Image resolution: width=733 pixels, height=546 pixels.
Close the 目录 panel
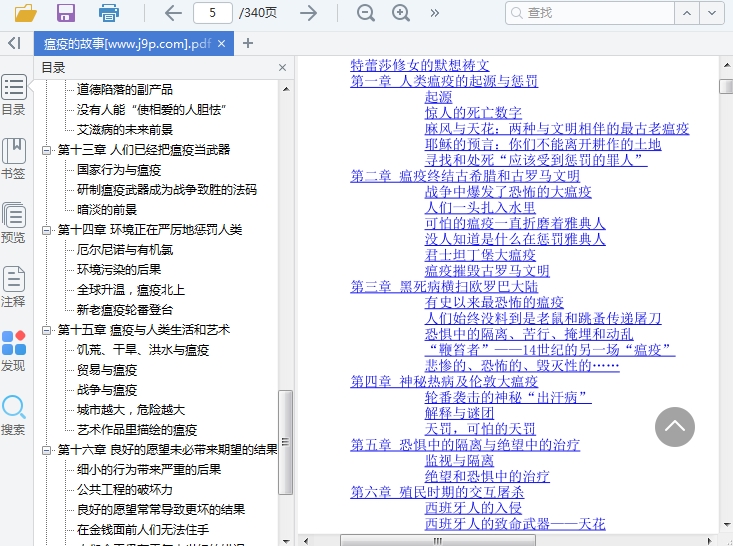pos(282,68)
